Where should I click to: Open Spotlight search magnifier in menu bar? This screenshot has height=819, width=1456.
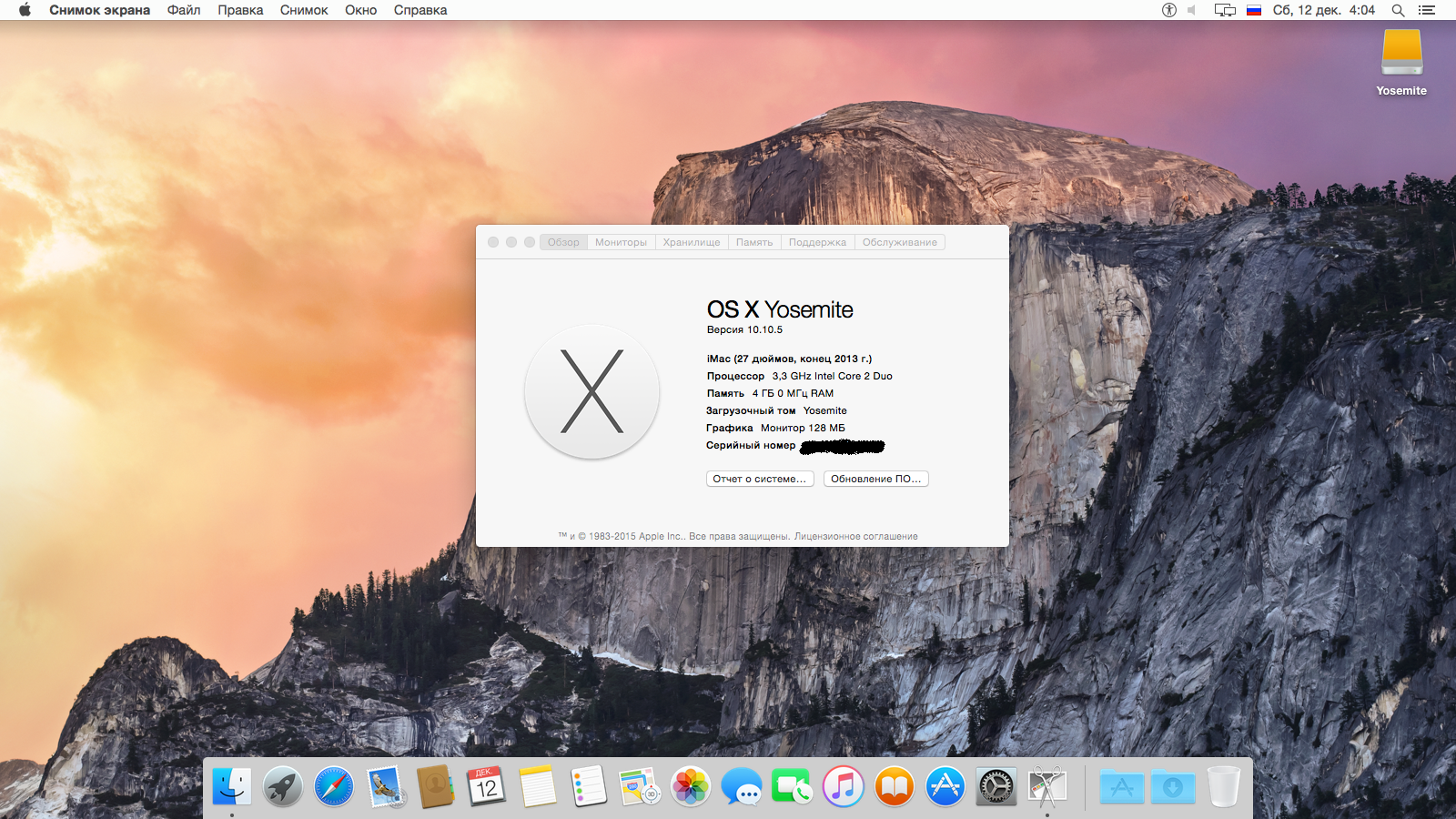coord(1398,10)
